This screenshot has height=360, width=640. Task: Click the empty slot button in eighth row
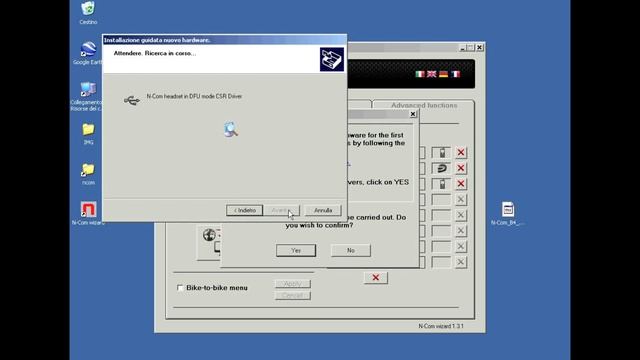click(x=441, y=262)
